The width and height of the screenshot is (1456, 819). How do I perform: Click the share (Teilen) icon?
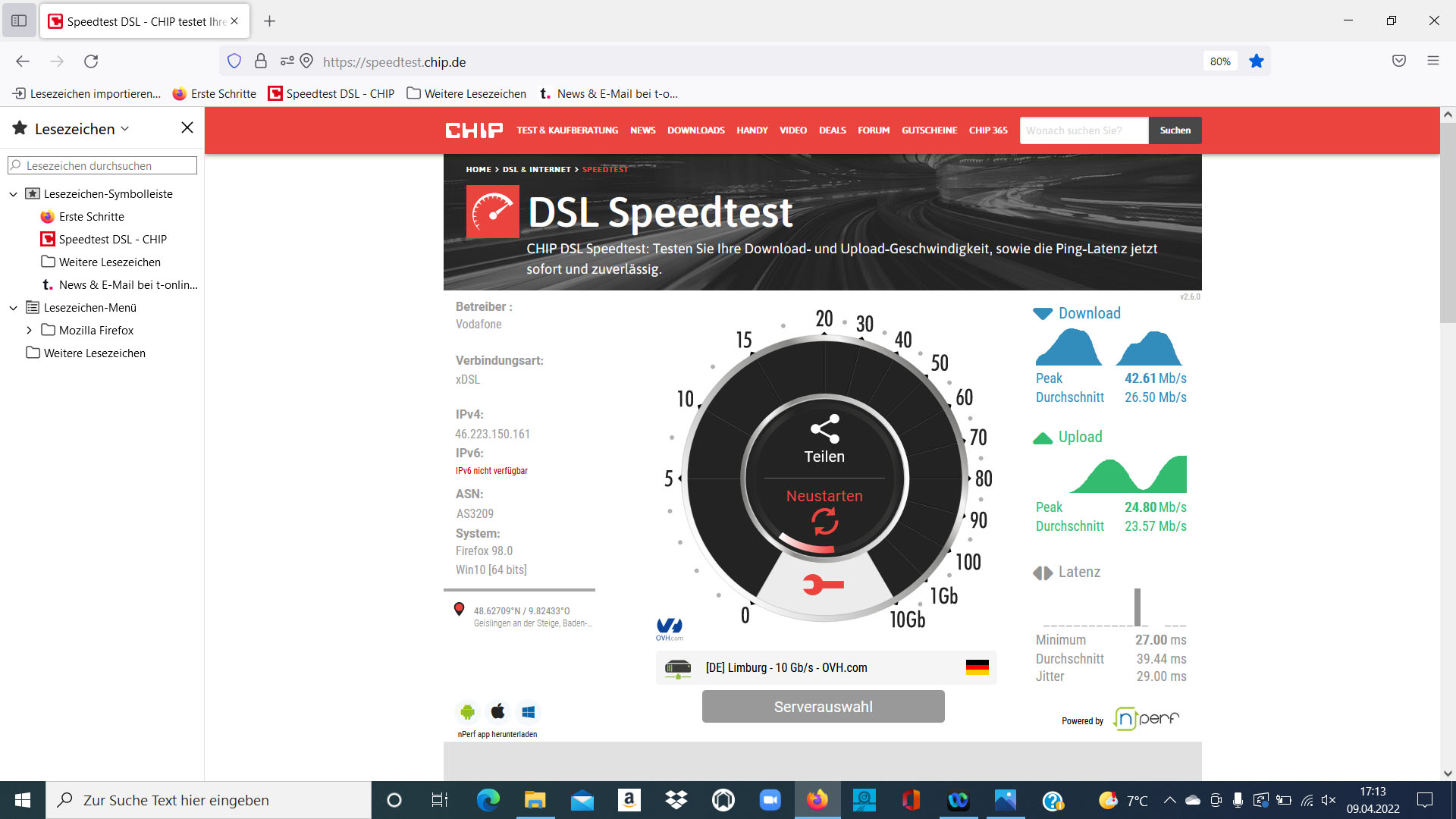click(824, 429)
